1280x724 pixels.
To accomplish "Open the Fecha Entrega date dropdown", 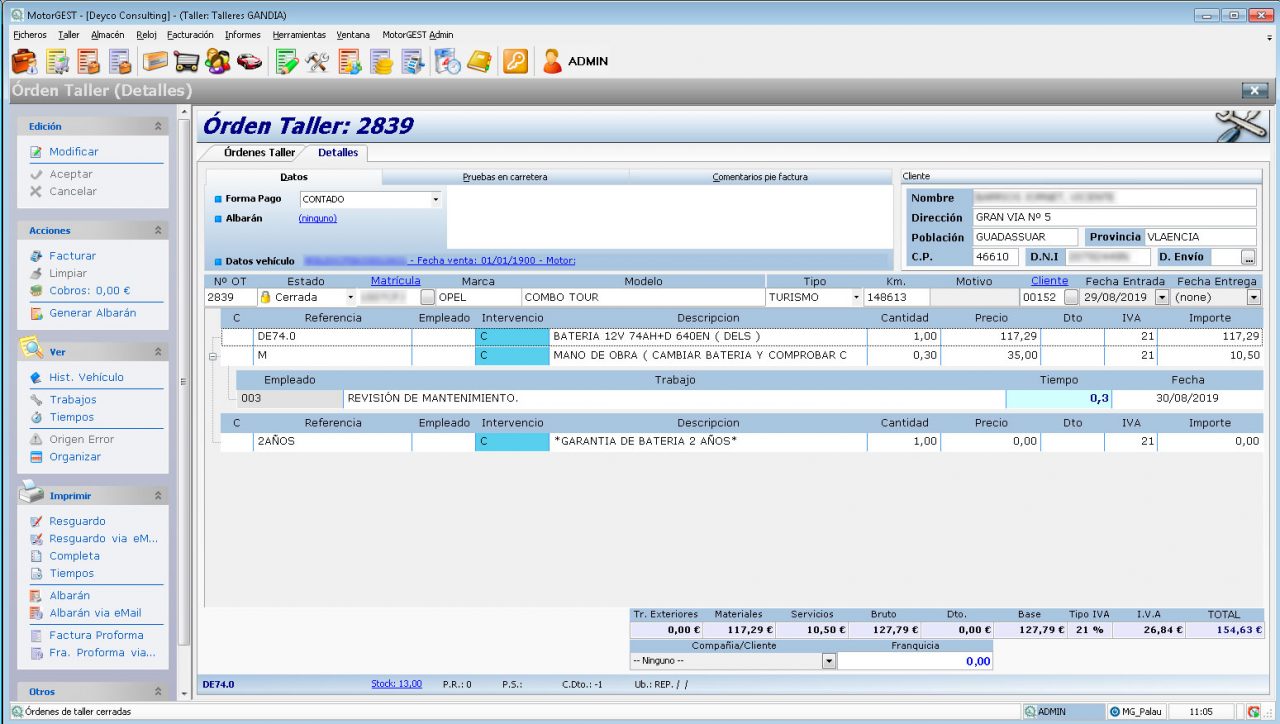I will coord(1254,297).
